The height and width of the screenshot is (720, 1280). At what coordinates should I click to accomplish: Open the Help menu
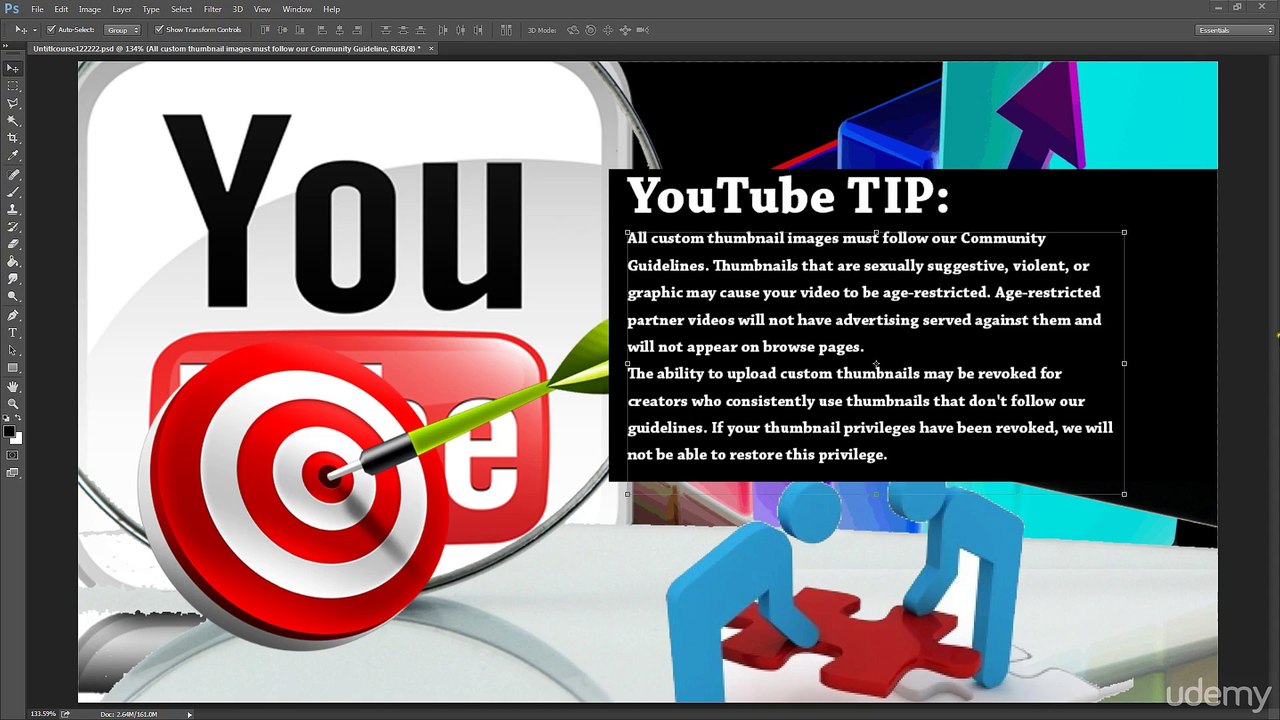[331, 9]
